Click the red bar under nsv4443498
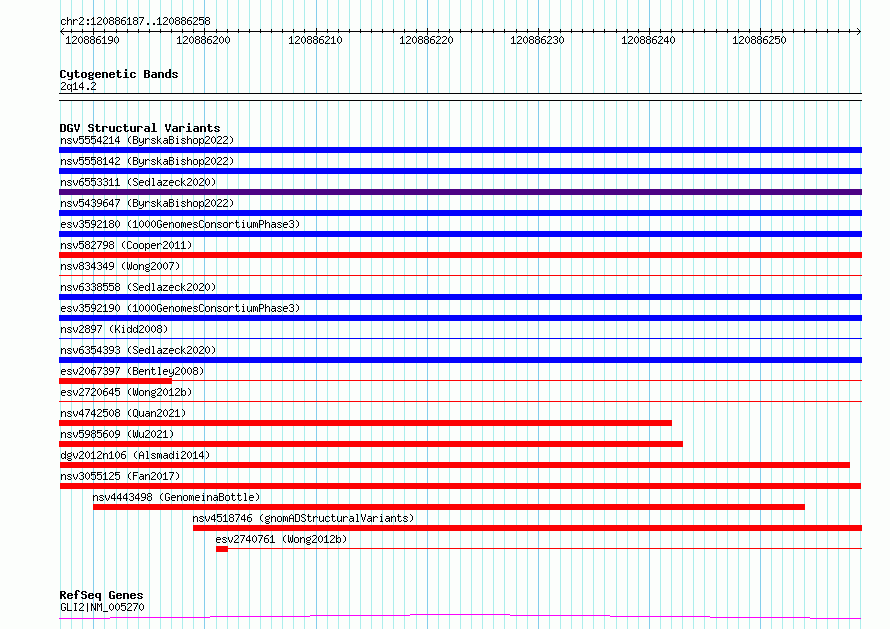This screenshot has height=629, width=890. pyautogui.click(x=449, y=507)
